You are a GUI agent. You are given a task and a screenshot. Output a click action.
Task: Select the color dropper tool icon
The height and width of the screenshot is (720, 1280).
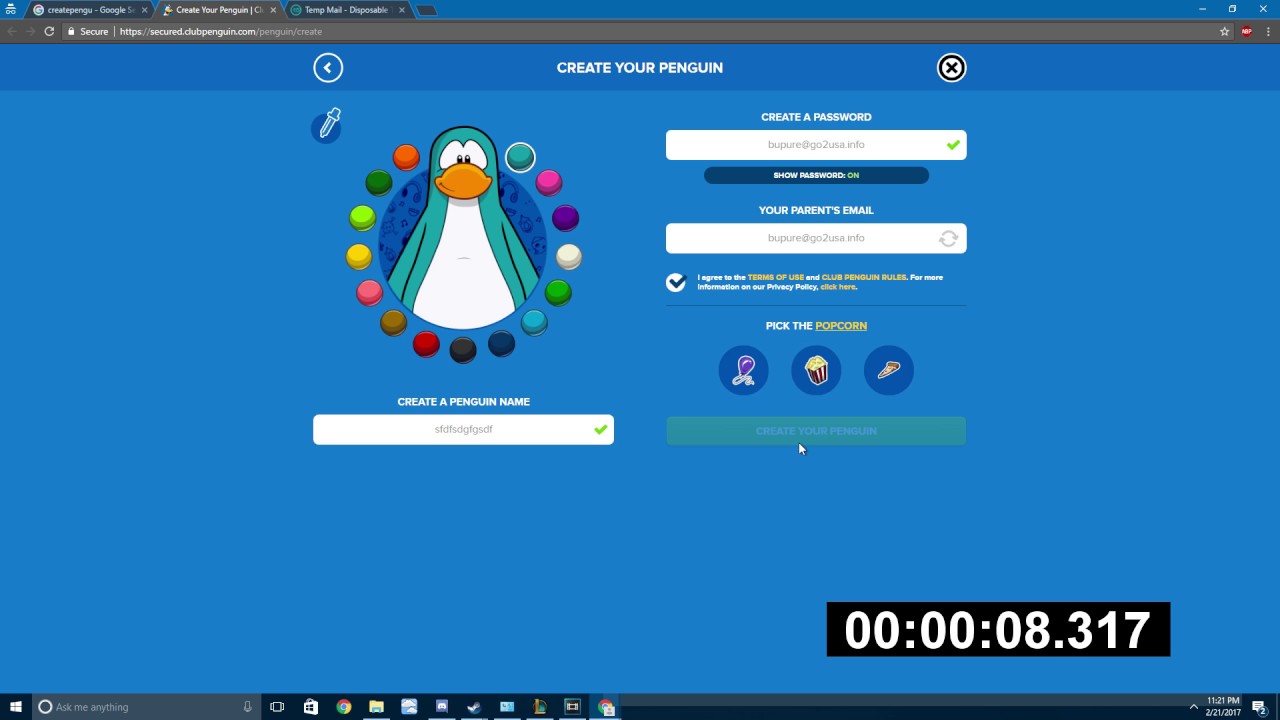point(327,125)
